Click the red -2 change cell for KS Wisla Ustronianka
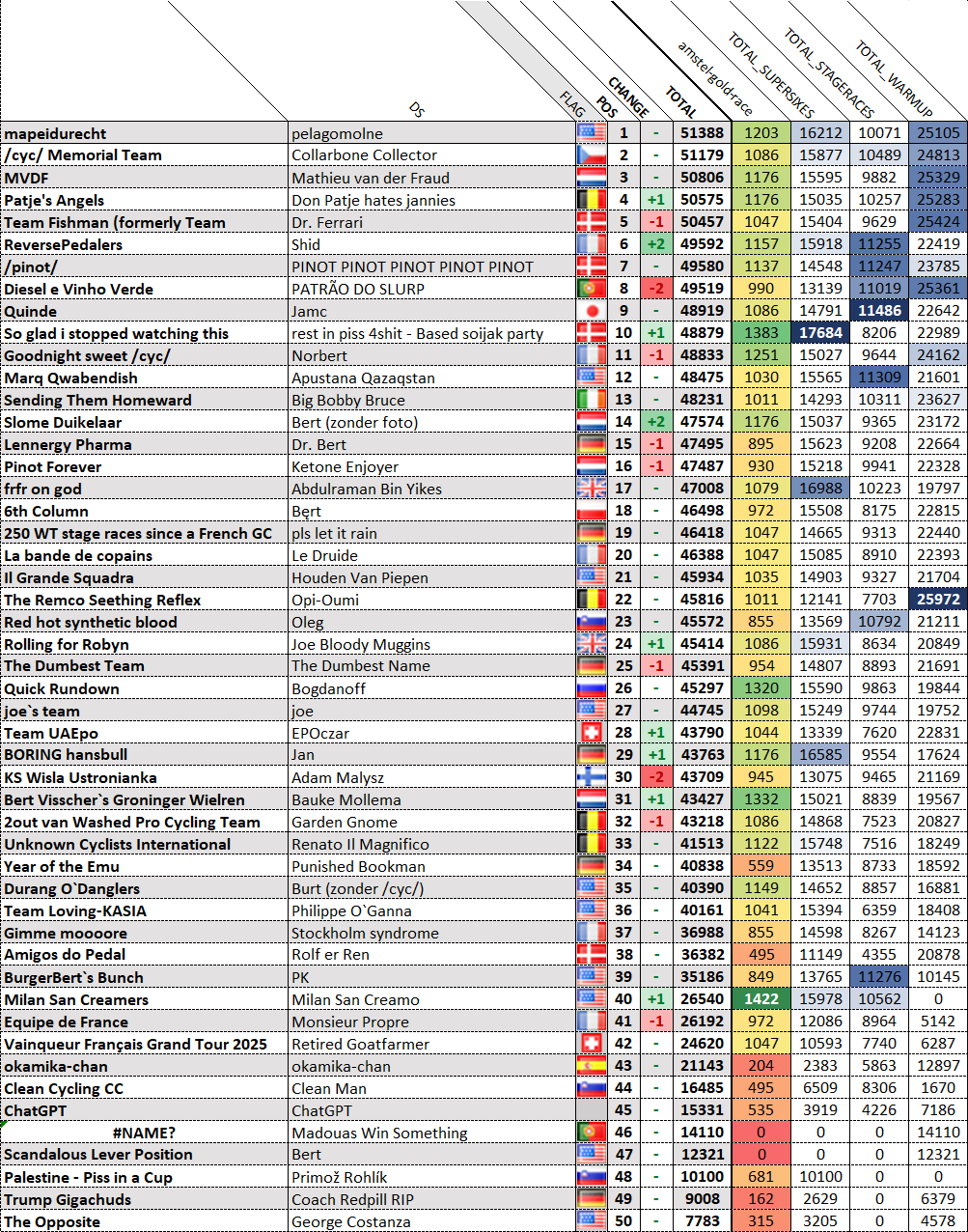This screenshot has height=1232, width=968. click(x=655, y=778)
